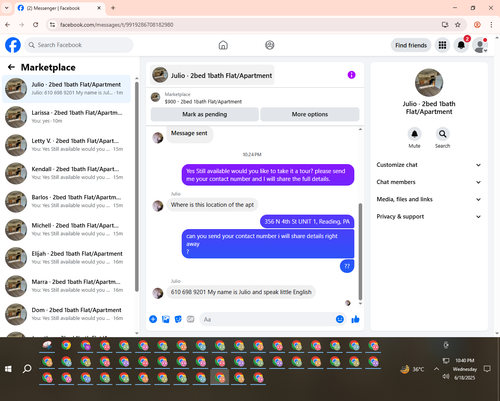Reload the page using browser refresh icon
This screenshot has width=500, height=401.
coord(36,25)
